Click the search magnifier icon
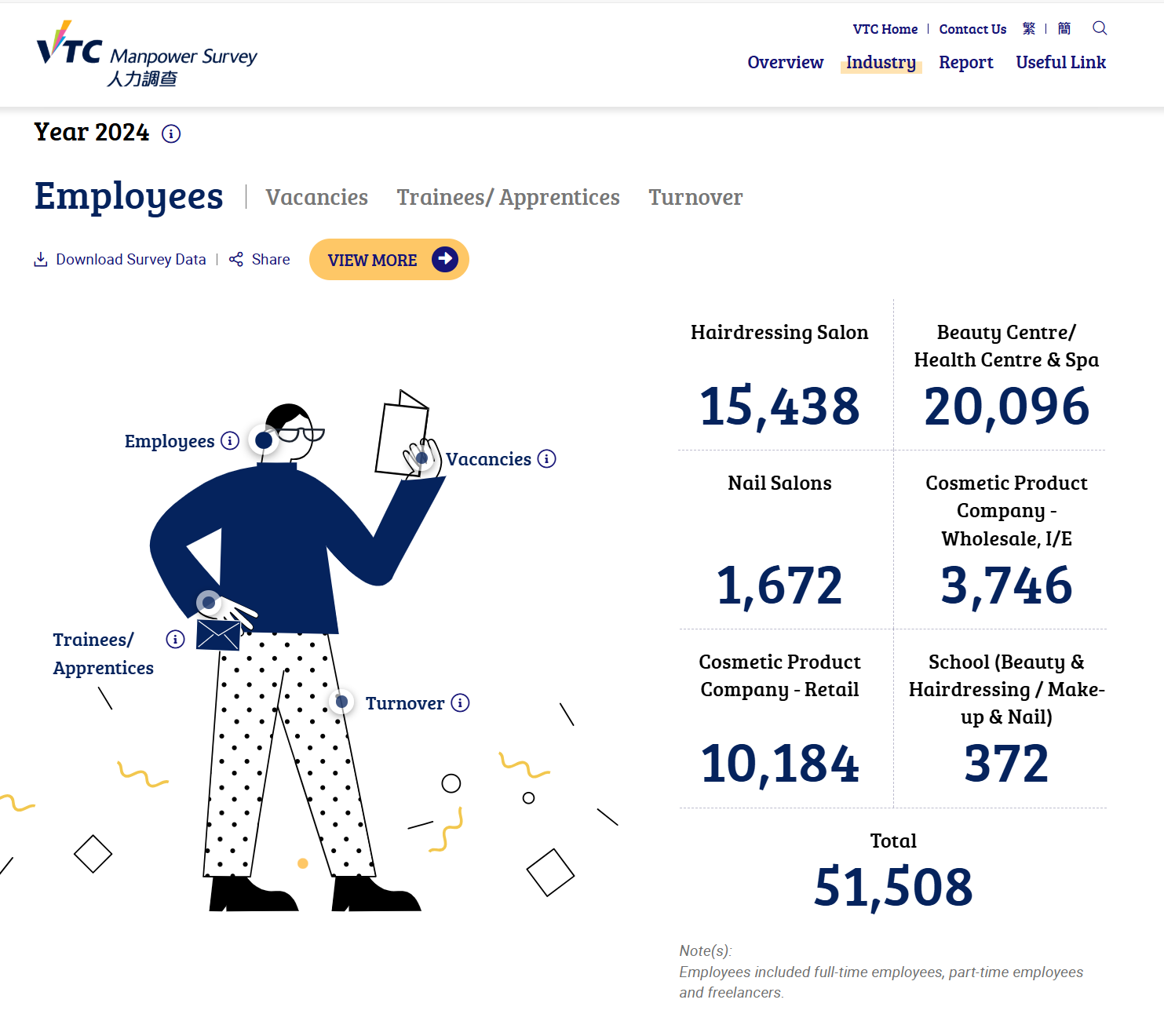Image resolution: width=1164 pixels, height=1036 pixels. pyautogui.click(x=1100, y=28)
